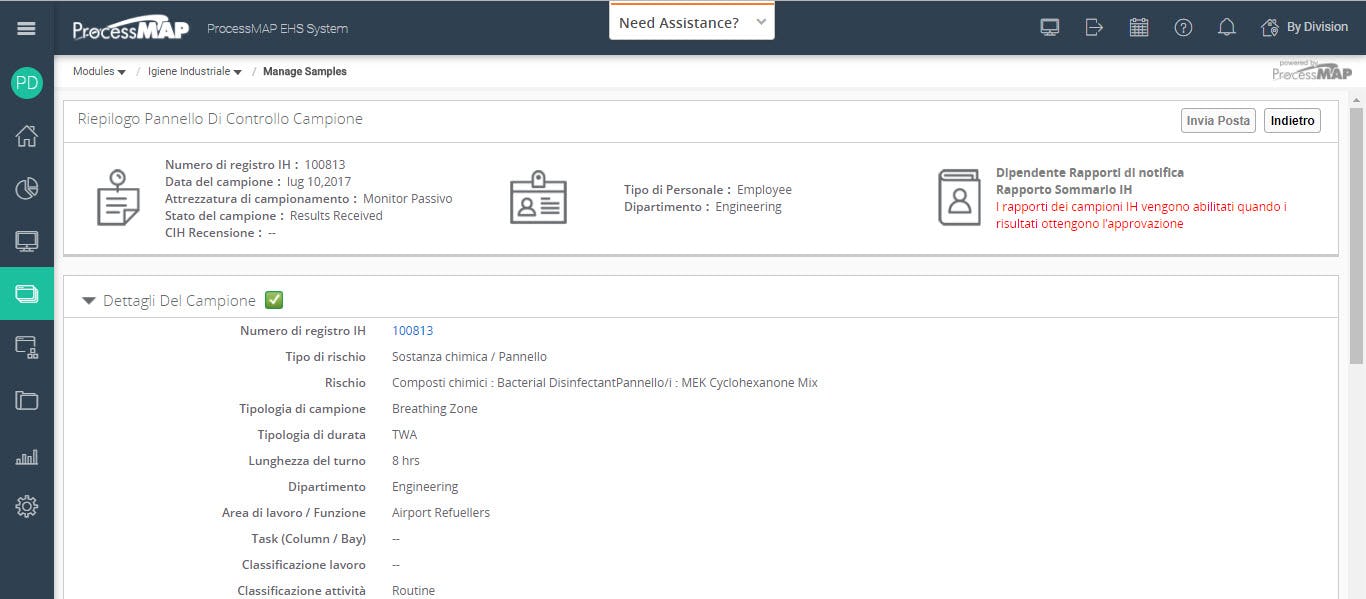1366x599 pixels.
Task: Open Igiene Industriale breadcrumb menu
Action: (x=195, y=72)
